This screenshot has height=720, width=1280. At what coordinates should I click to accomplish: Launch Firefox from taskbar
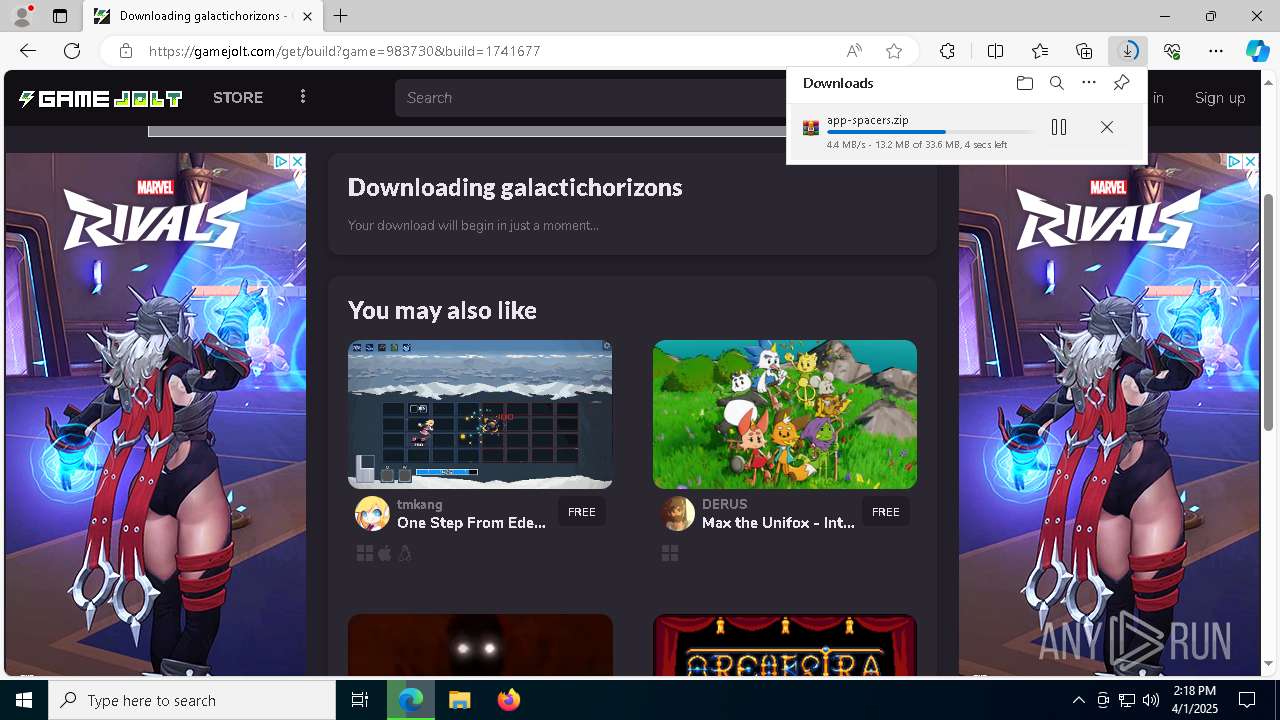509,700
